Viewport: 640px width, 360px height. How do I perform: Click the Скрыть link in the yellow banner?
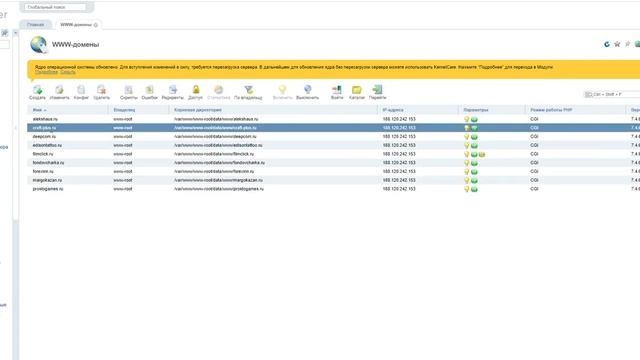(68, 72)
